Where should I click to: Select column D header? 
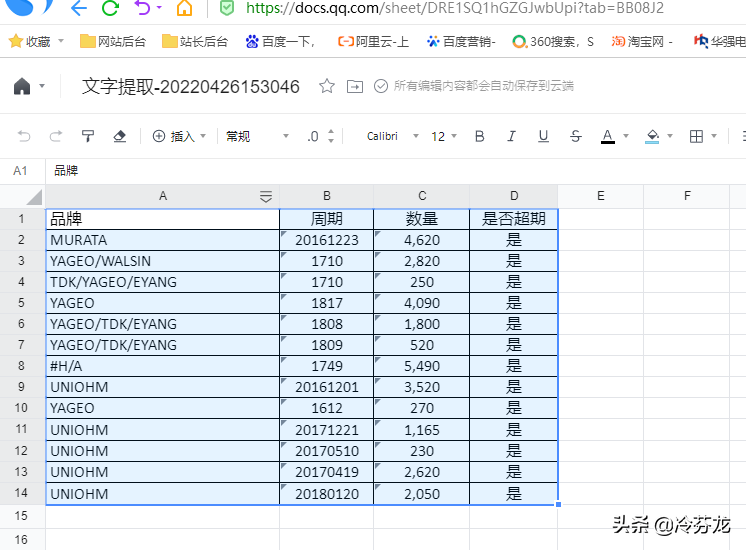[514, 196]
